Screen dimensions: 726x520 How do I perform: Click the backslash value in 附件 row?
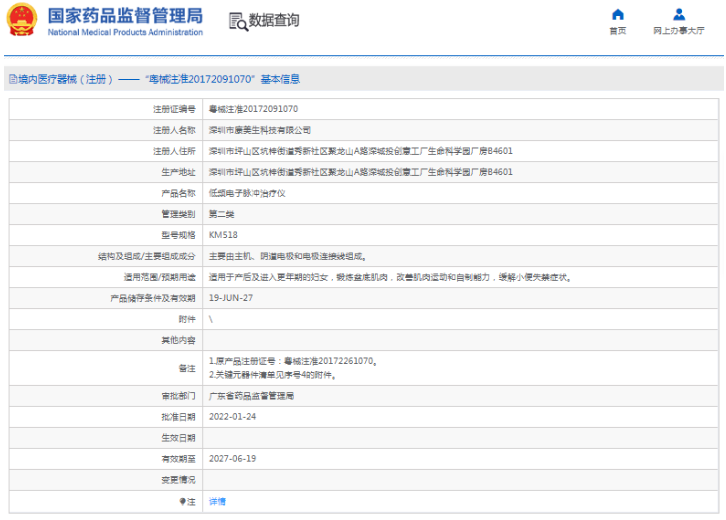coord(211,319)
